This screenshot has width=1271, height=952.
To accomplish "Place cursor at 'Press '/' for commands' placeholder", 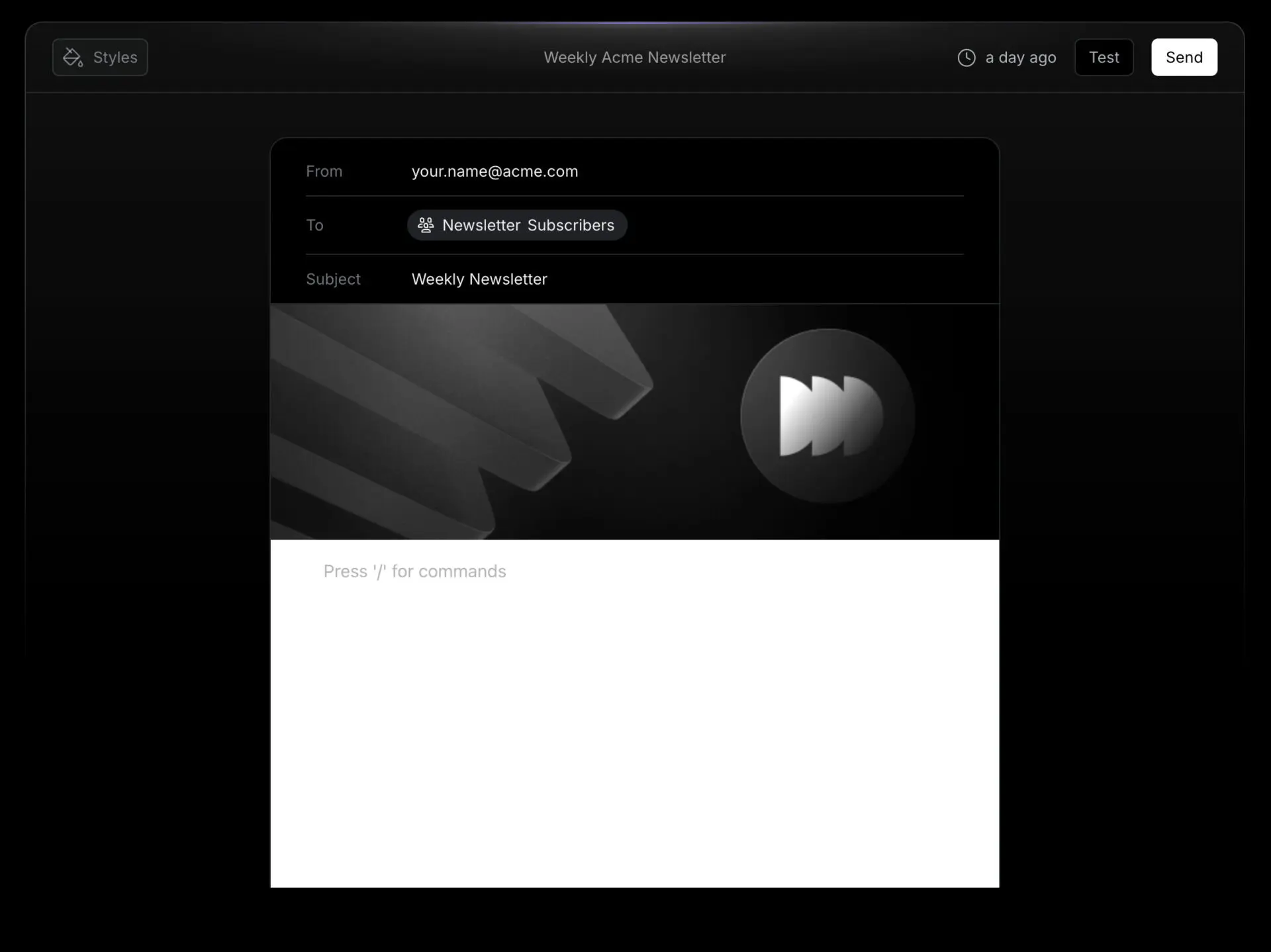I will pos(414,571).
